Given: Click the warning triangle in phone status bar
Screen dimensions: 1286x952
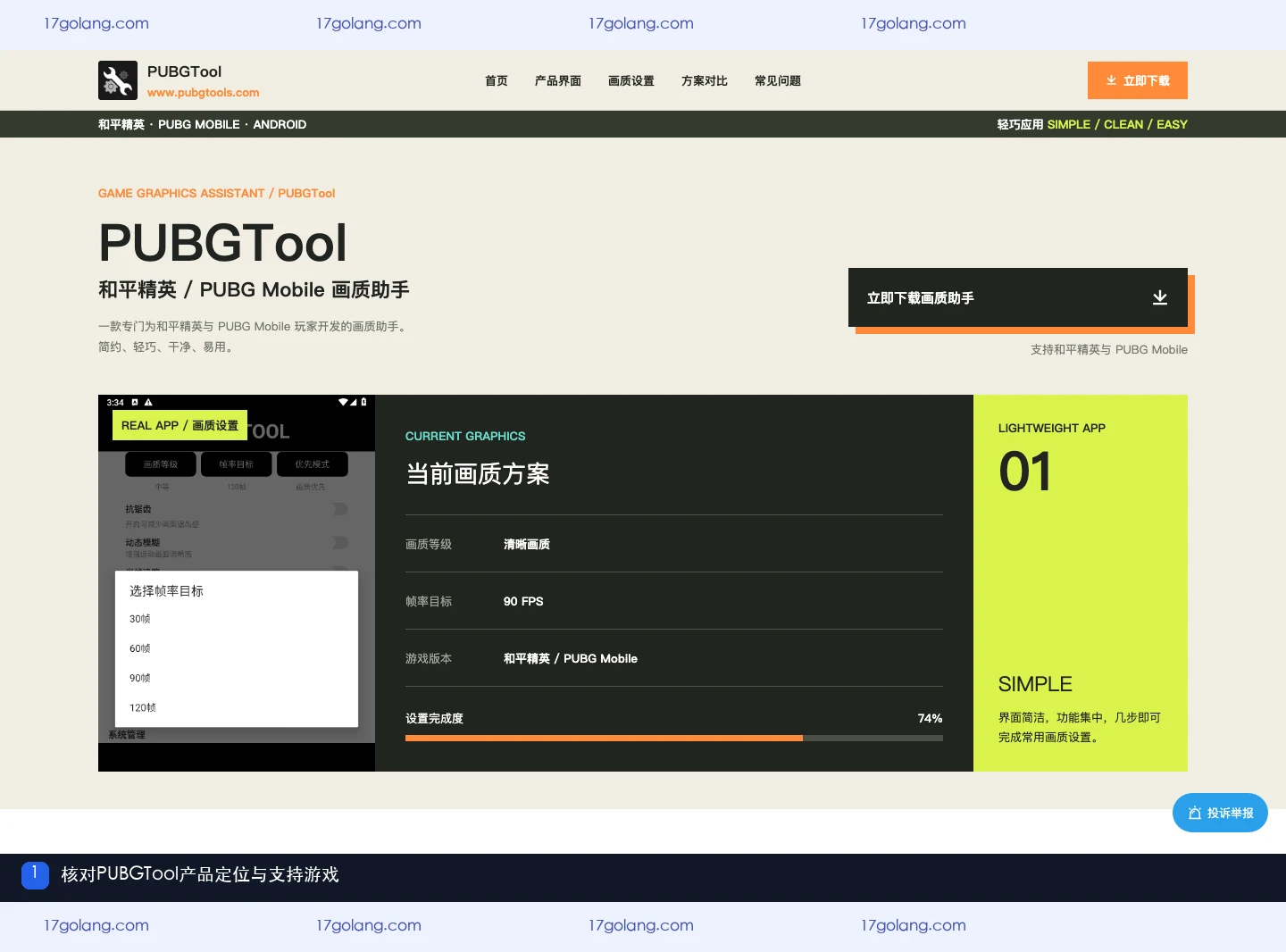Looking at the screenshot, I should (x=148, y=403).
